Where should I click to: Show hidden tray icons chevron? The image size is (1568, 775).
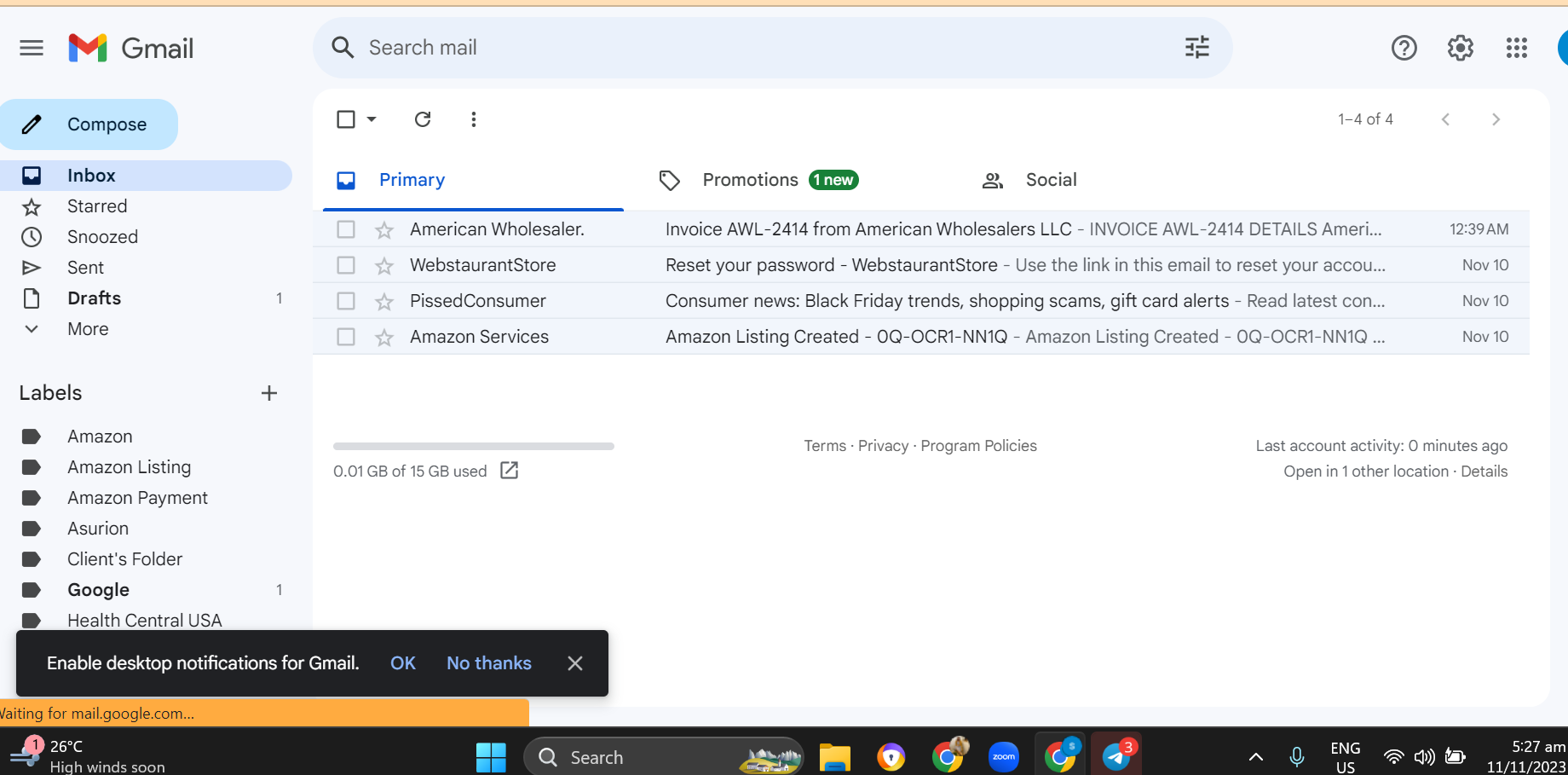(x=1256, y=757)
